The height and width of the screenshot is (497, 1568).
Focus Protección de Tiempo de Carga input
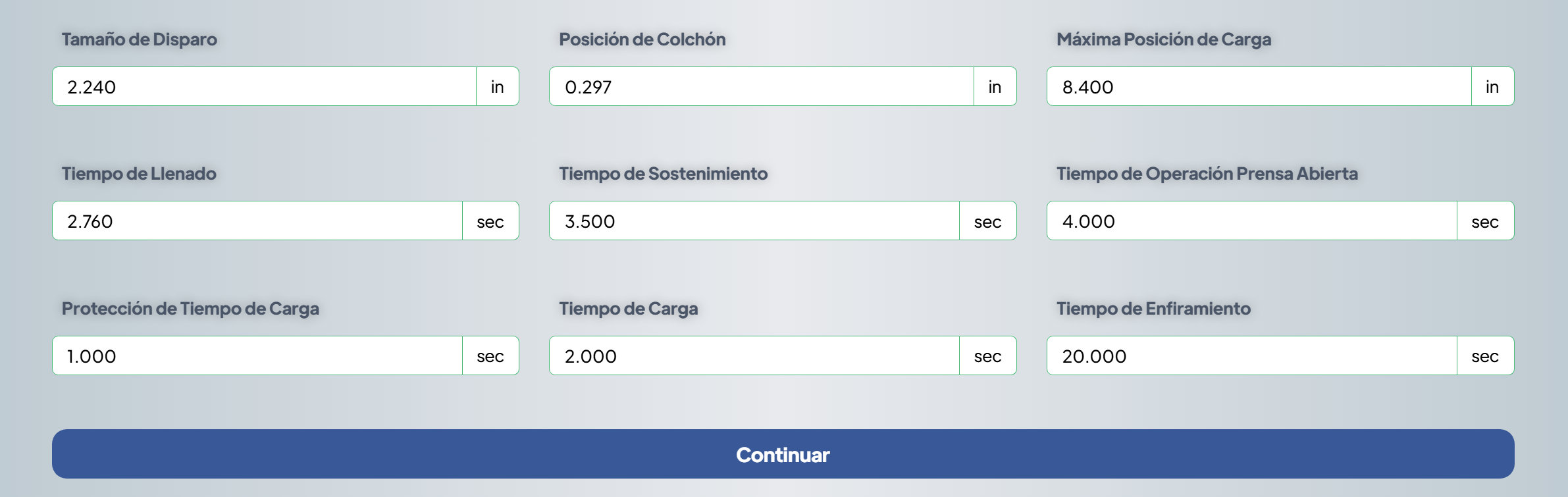pyautogui.click(x=257, y=356)
